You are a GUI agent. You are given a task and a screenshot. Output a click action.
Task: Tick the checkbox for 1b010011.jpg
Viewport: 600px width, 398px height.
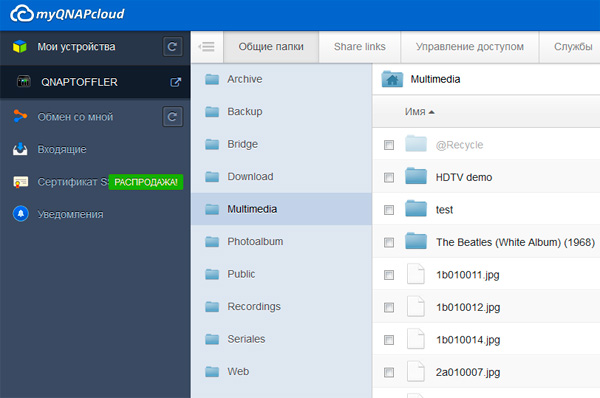tap(389, 275)
